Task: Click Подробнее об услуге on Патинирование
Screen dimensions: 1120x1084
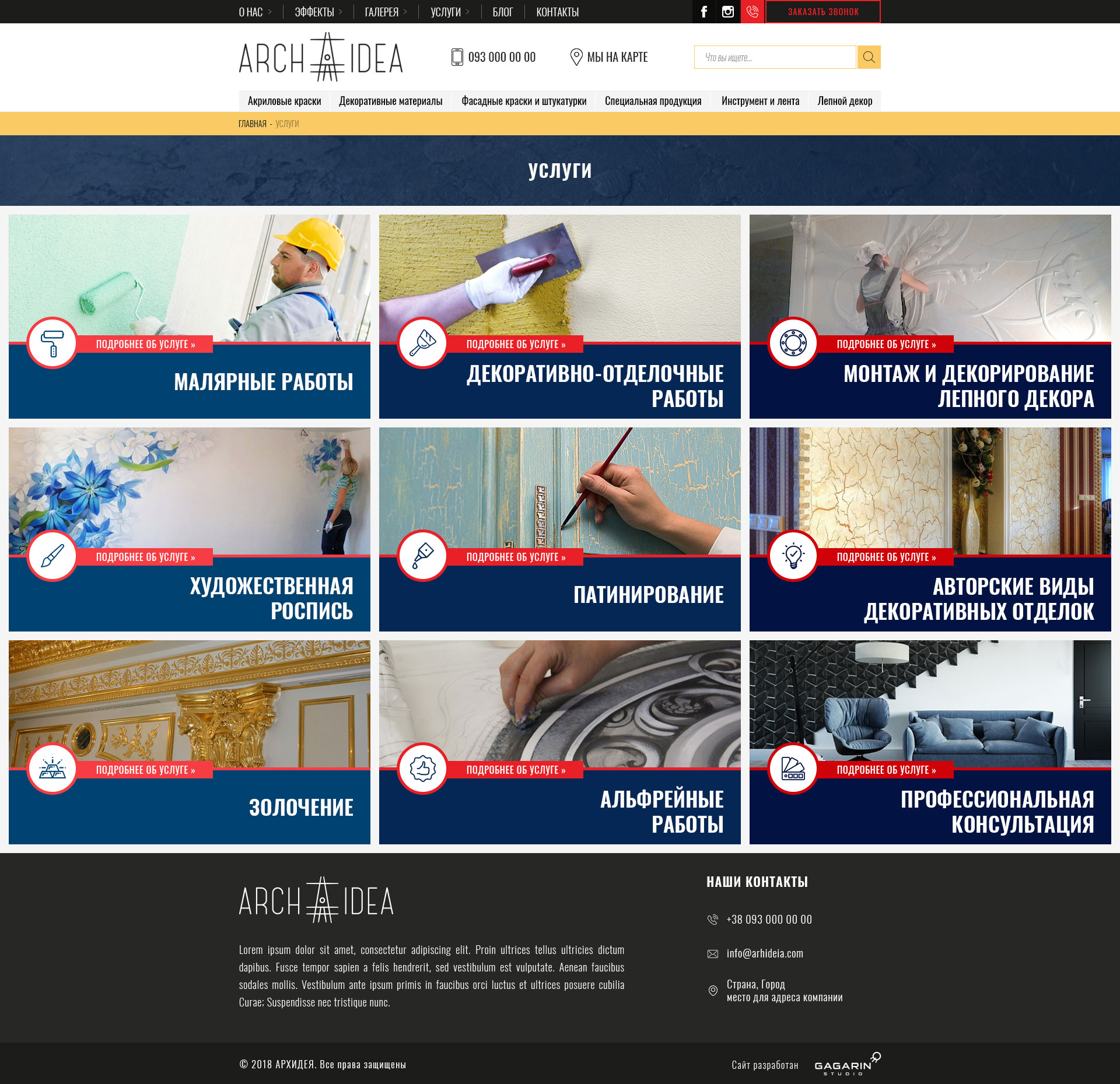Action: [x=516, y=557]
